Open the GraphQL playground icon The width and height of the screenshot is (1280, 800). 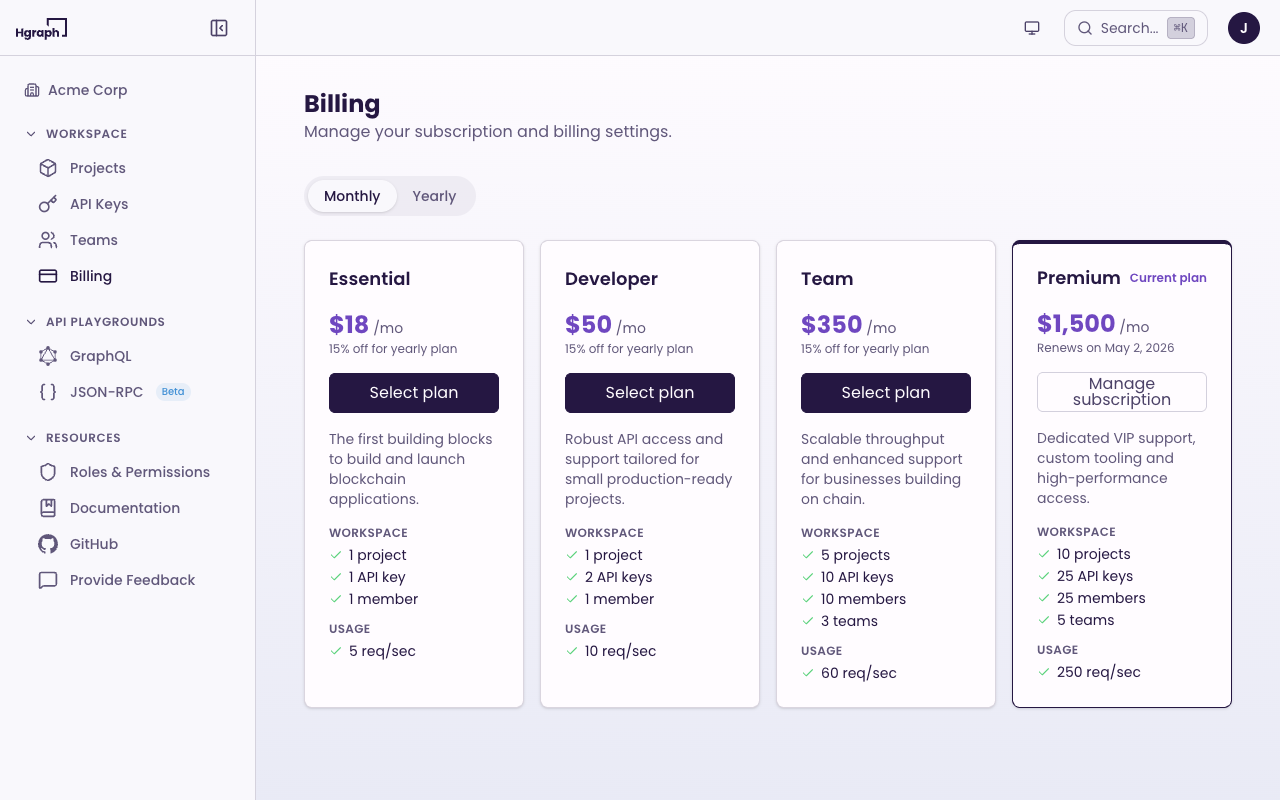pyautogui.click(x=48, y=356)
